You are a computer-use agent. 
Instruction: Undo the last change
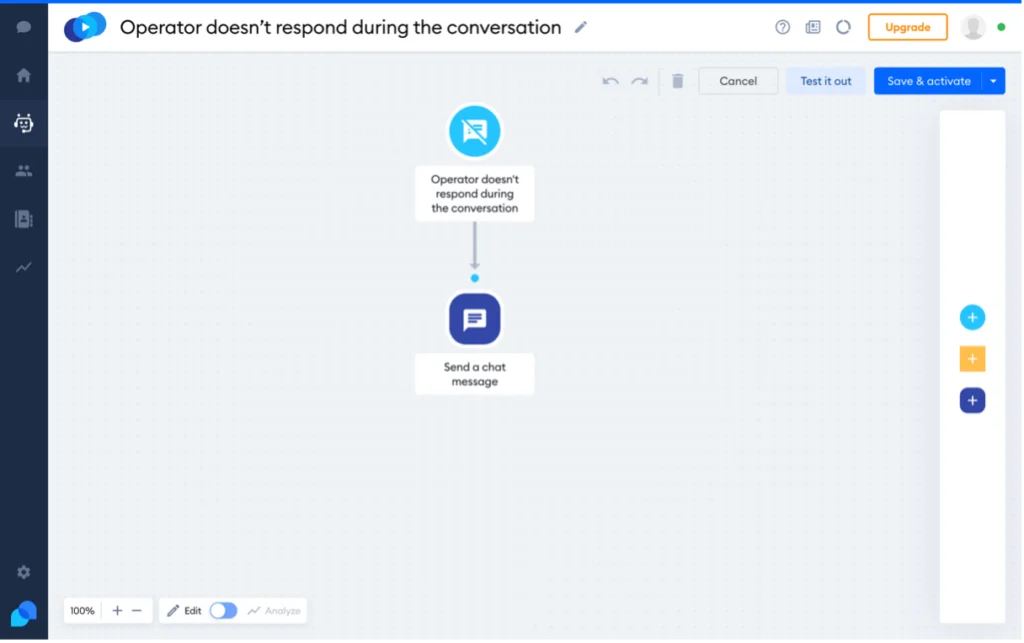(610, 81)
